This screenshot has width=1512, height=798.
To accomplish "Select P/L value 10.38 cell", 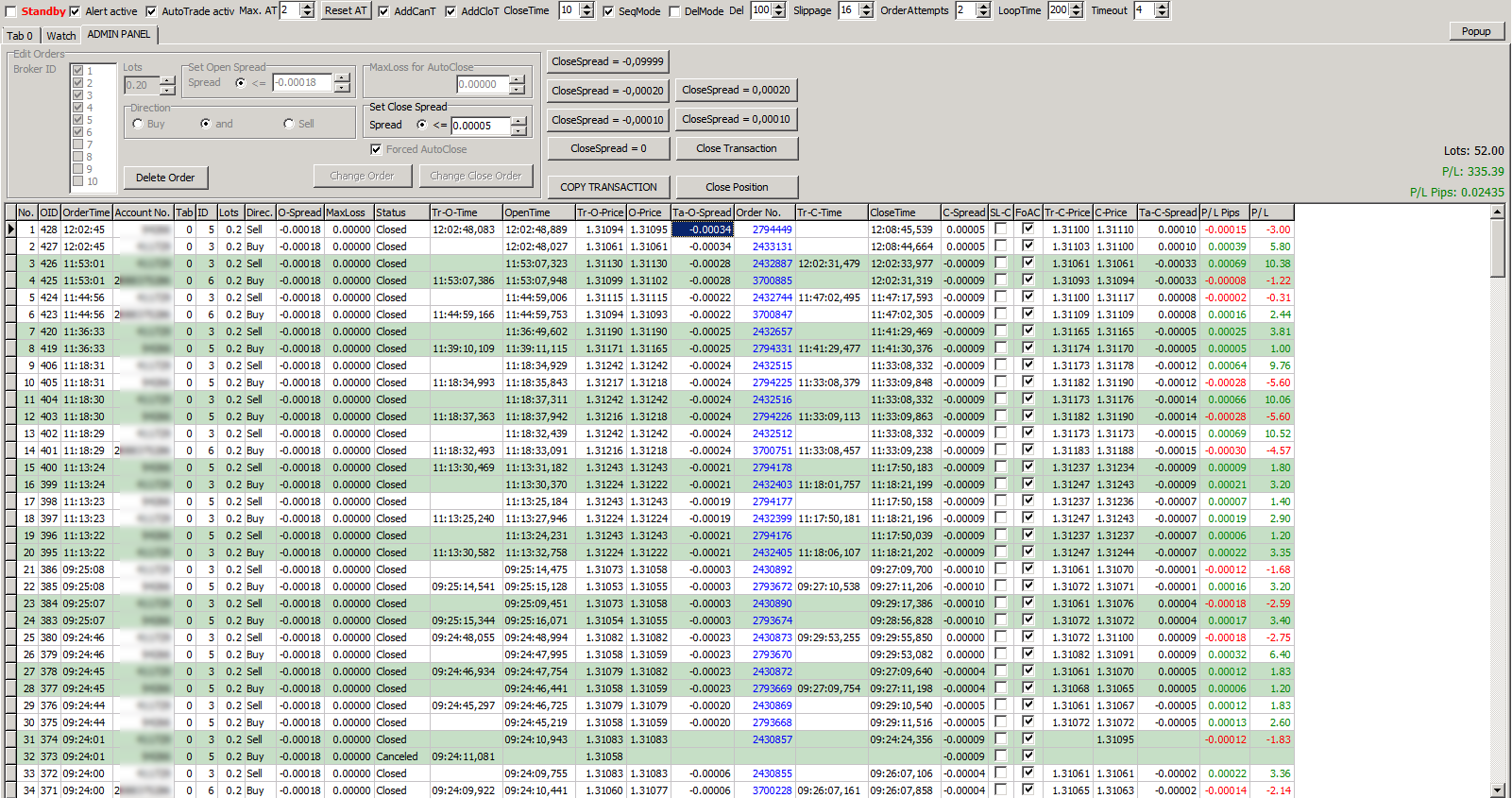I will 1271,263.
